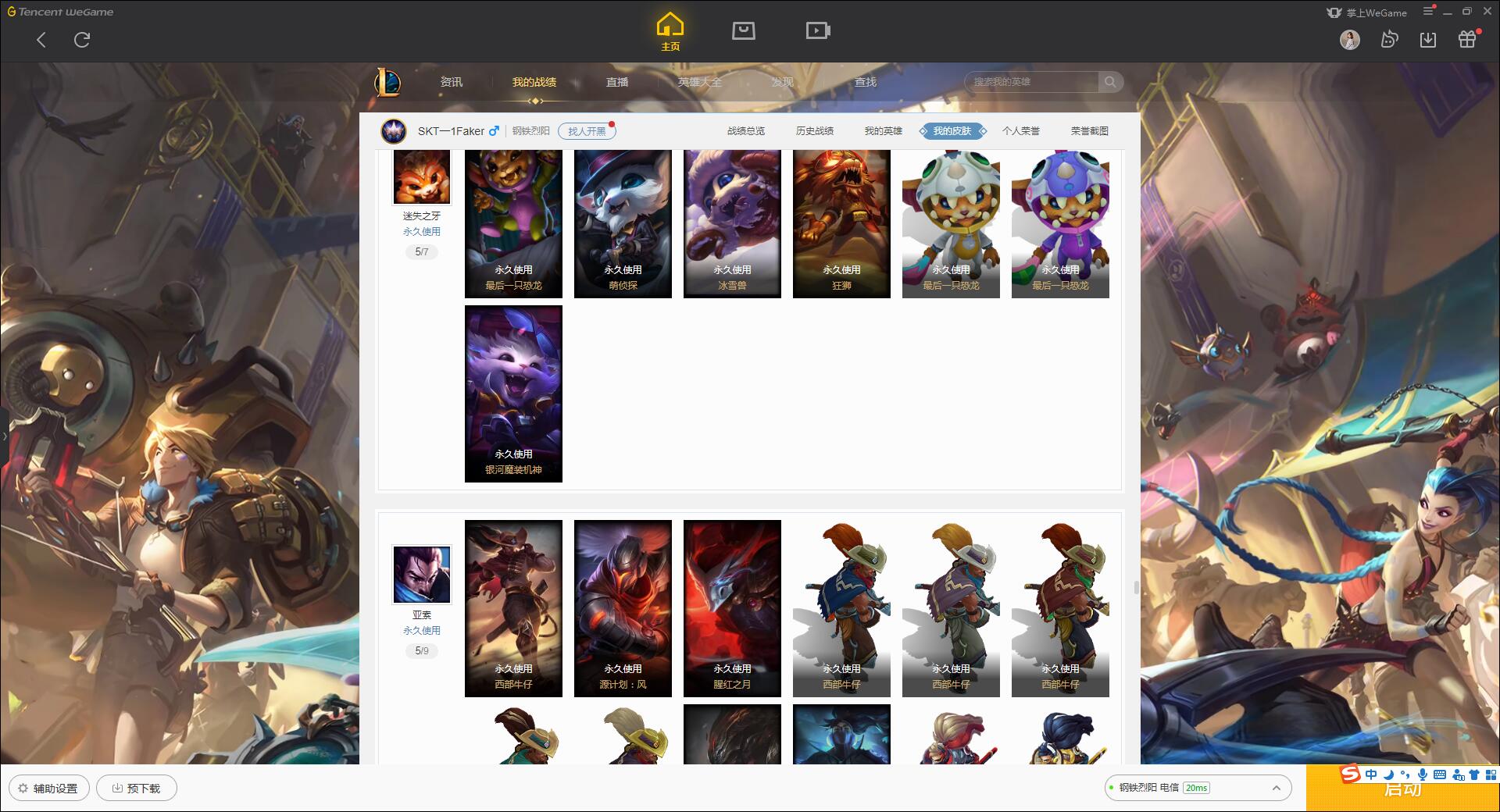Click the IME moon icon

coord(1388,775)
